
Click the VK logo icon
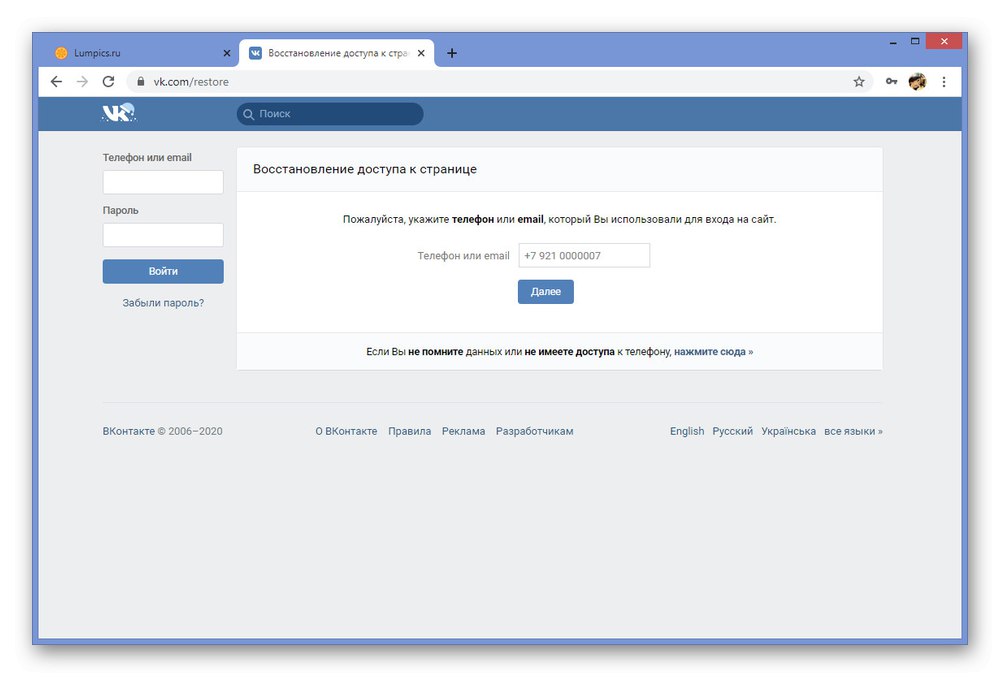click(x=117, y=113)
